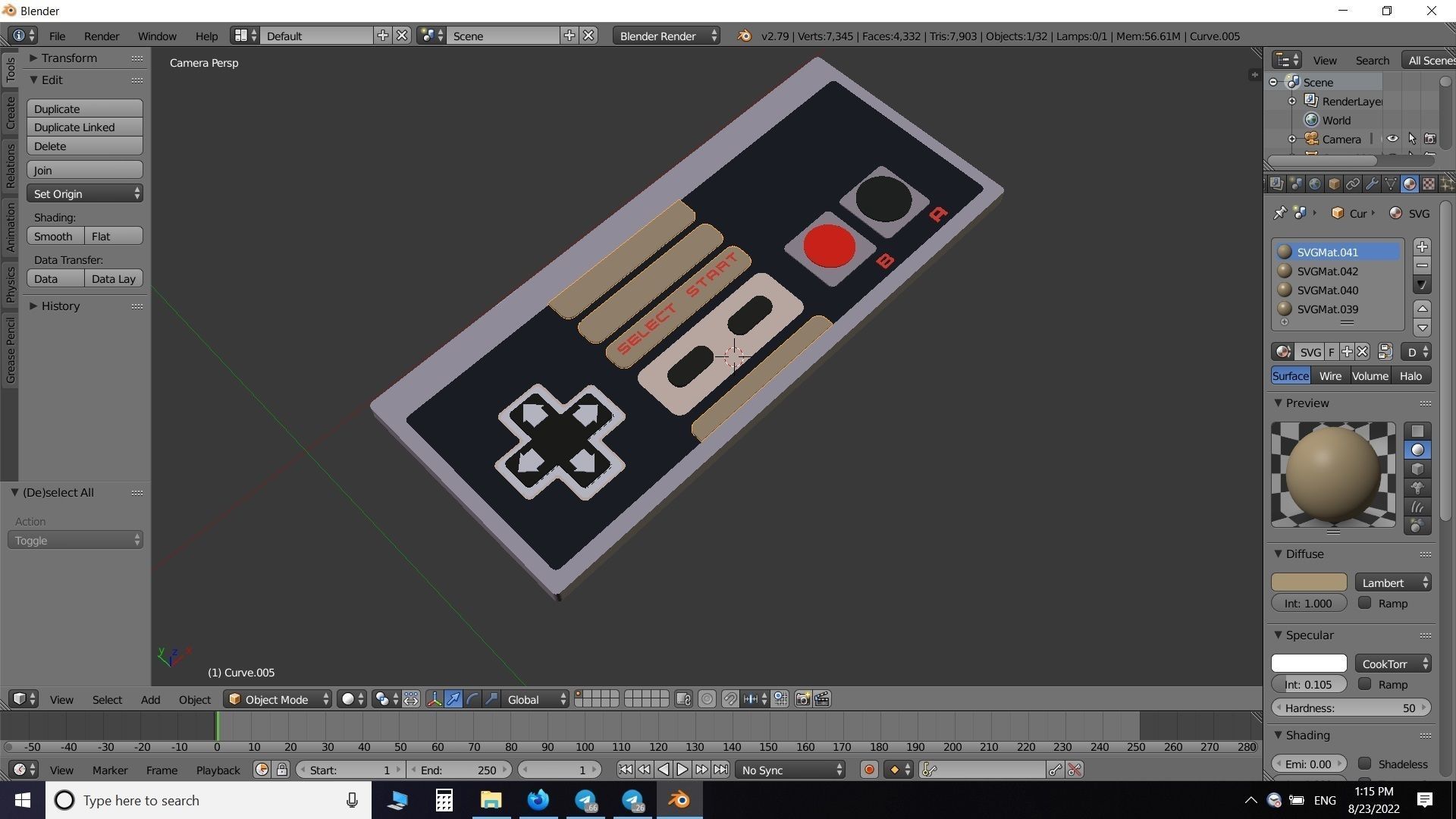The height and width of the screenshot is (819, 1456).
Task: Enable the Shadeless checkbox
Action: (1365, 764)
